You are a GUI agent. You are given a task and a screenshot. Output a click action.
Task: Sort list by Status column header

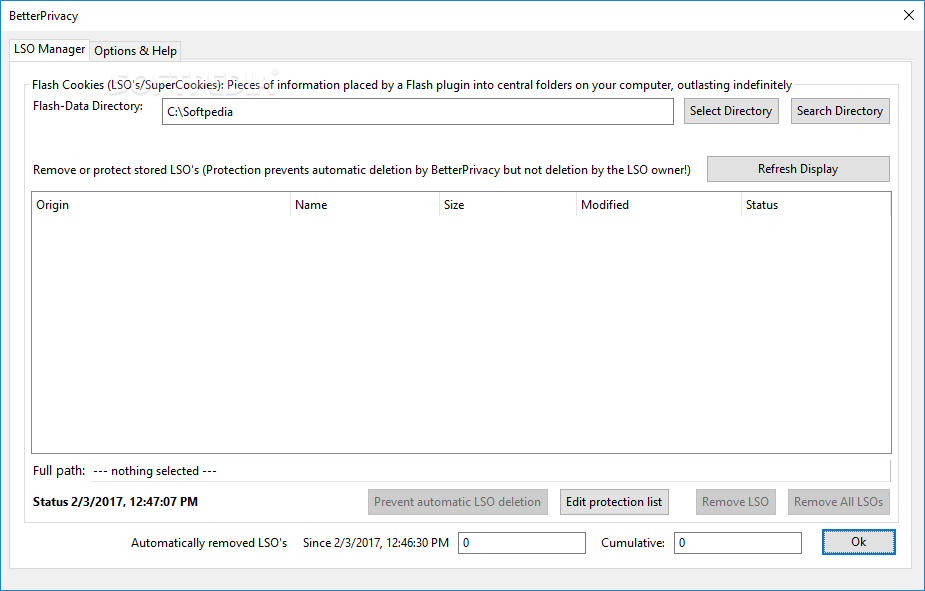point(816,205)
